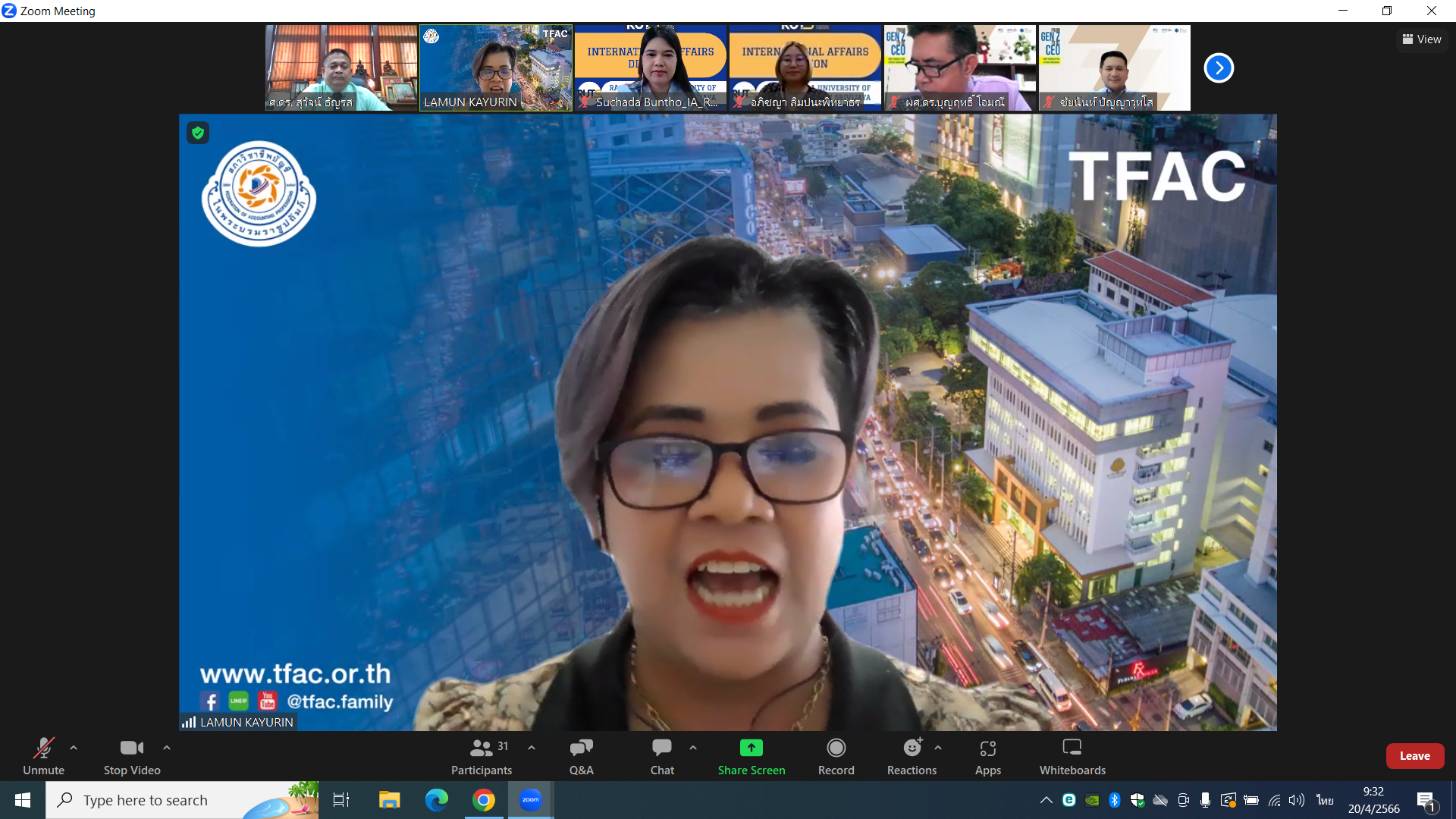This screenshot has height=819, width=1456.
Task: Open the Reactions menu
Action: (912, 756)
